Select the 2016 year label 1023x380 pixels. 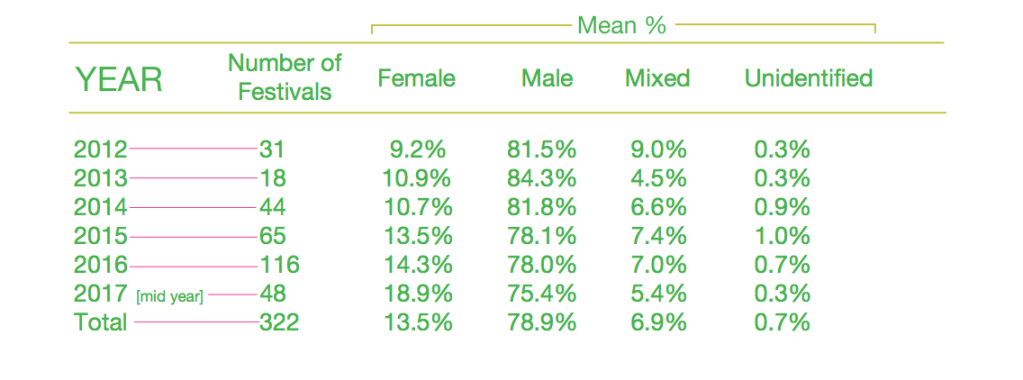point(100,265)
